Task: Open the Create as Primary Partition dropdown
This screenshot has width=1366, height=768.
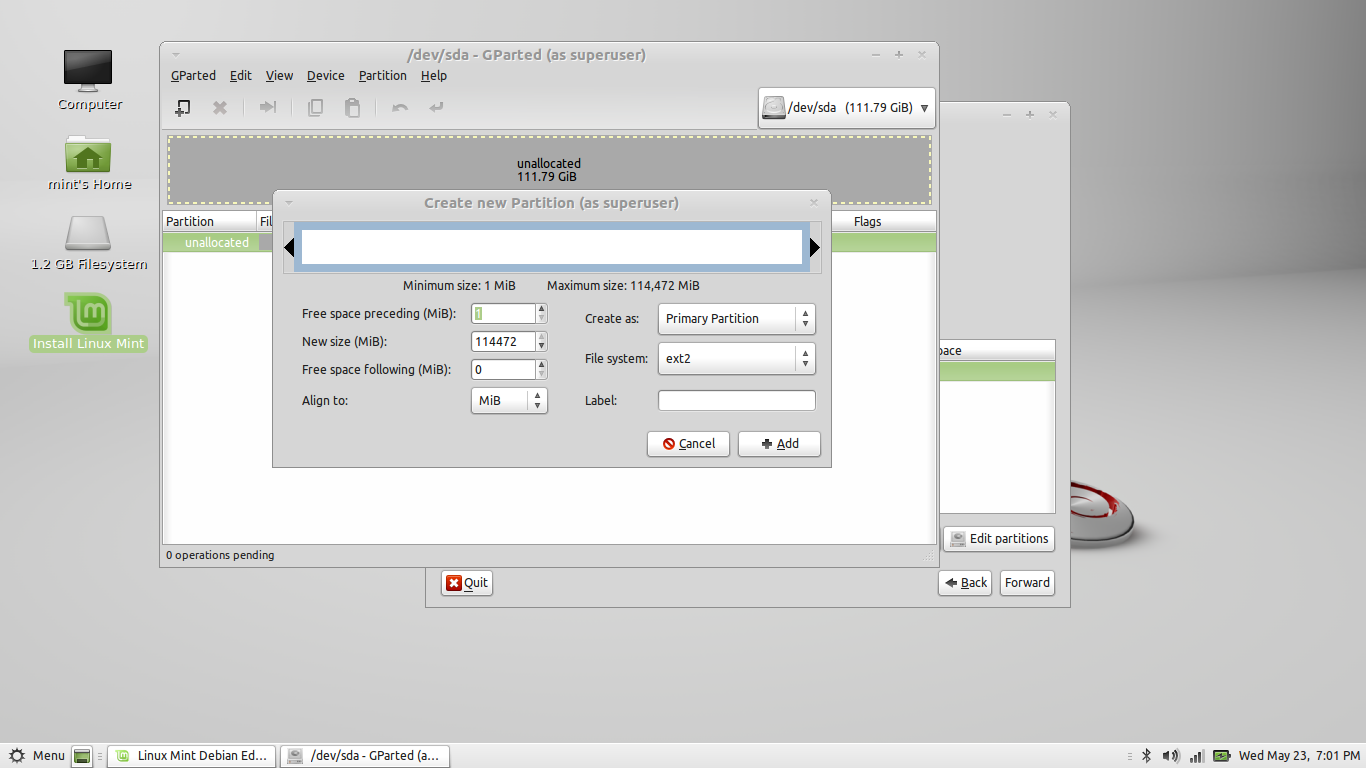Action: [x=737, y=319]
